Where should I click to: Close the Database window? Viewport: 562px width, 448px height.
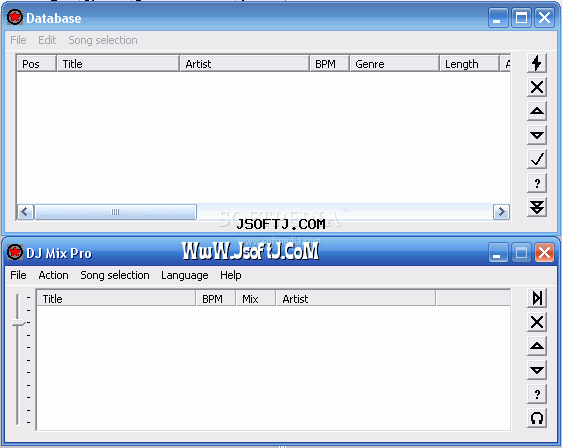[544, 18]
